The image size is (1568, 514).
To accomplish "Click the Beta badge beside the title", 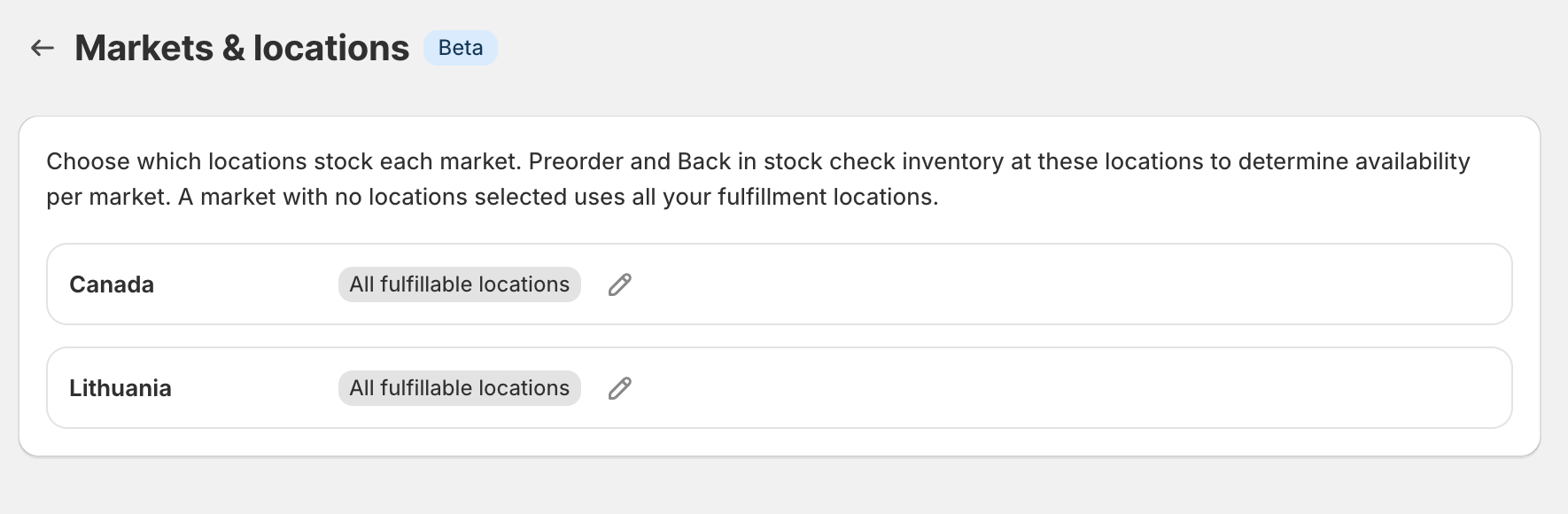I will click(461, 48).
